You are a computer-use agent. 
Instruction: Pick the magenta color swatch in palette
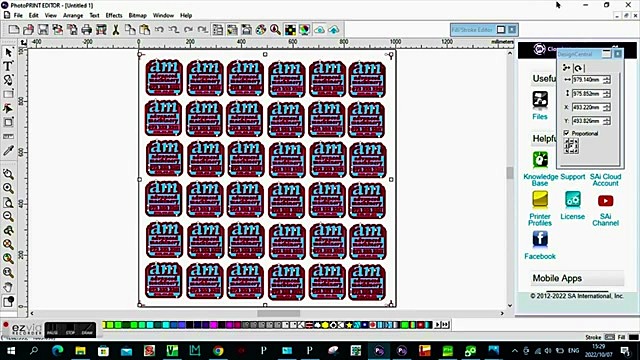tap(213, 325)
